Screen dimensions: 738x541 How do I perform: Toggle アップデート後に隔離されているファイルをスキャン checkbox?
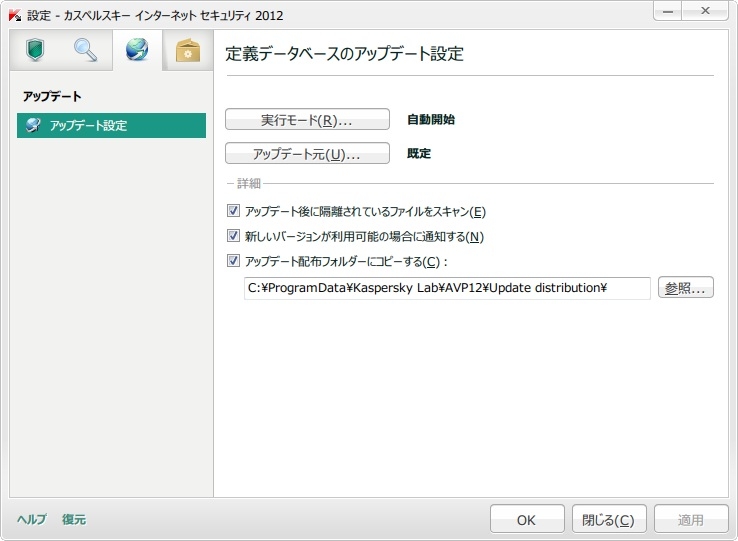point(233,210)
